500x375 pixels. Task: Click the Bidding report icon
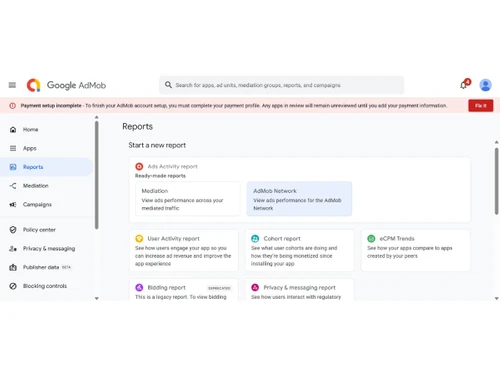[139, 287]
